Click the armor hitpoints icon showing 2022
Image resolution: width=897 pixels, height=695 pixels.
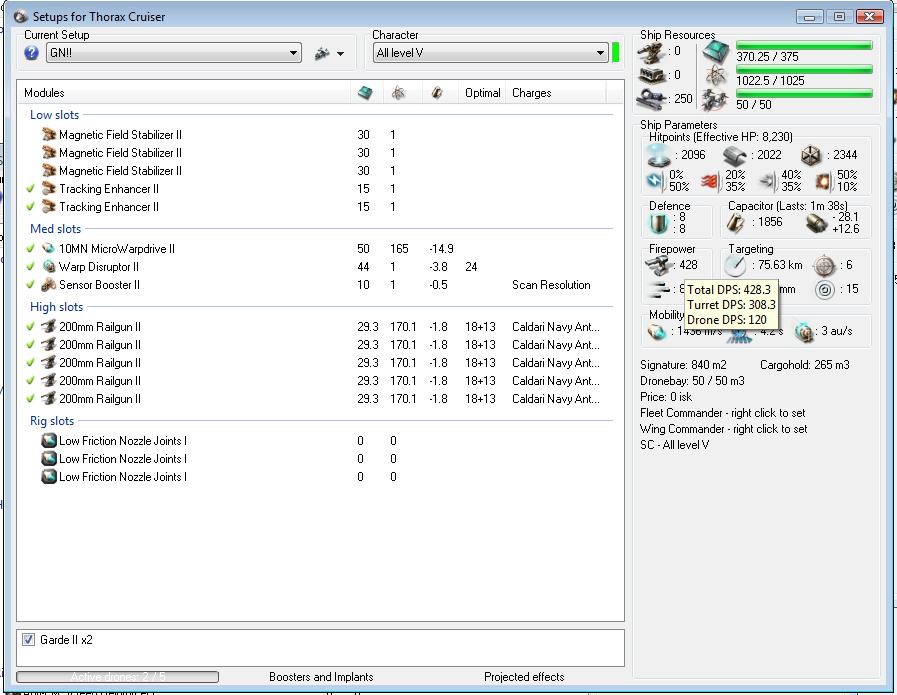735,155
